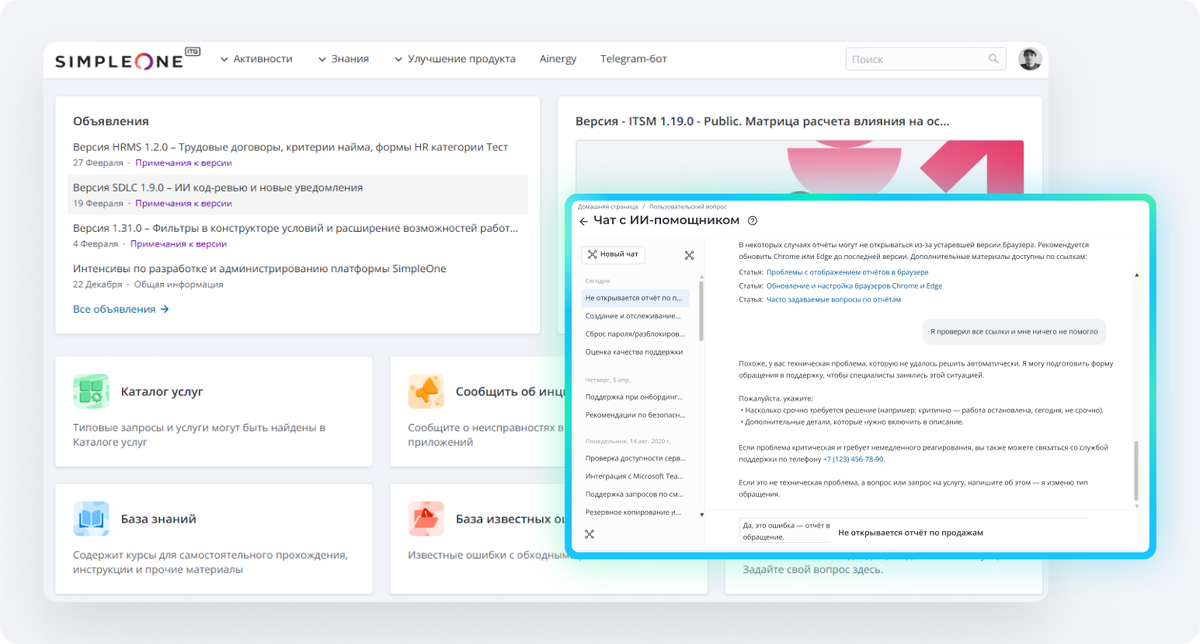Image resolution: width=1200 pixels, height=644 pixels.
Task: Click the chat list scrollbar
Action: click(x=701, y=311)
